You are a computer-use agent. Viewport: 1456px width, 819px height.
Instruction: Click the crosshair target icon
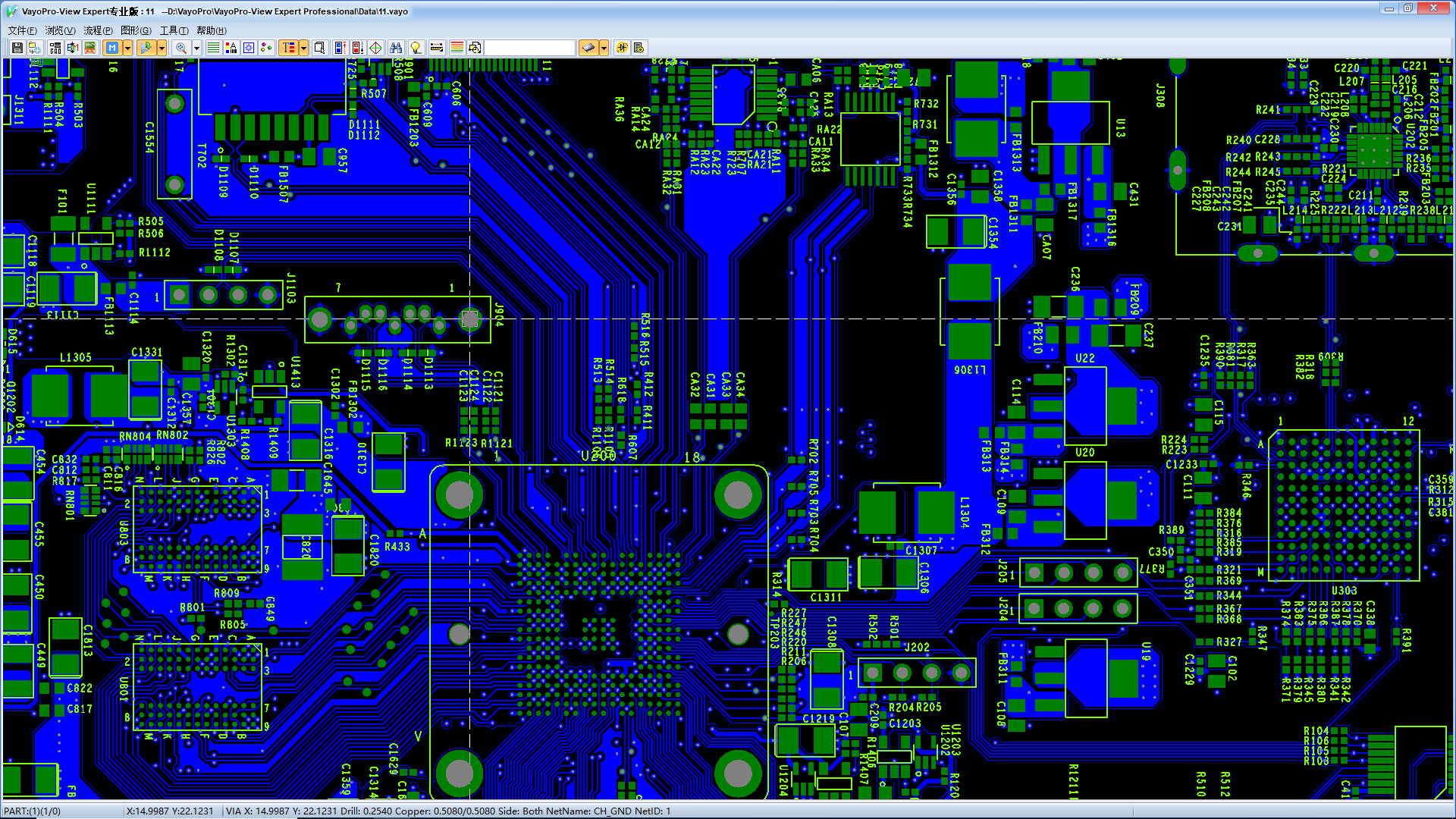coord(375,48)
